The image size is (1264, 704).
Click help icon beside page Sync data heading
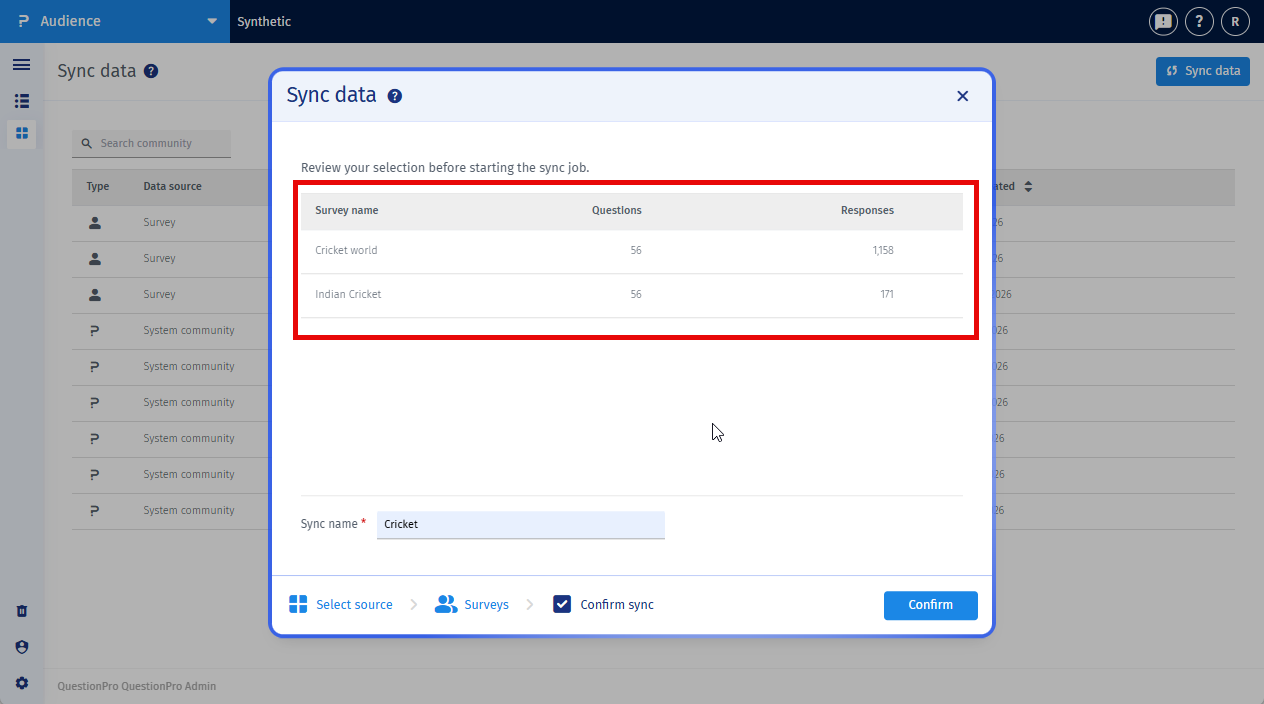[x=151, y=71]
